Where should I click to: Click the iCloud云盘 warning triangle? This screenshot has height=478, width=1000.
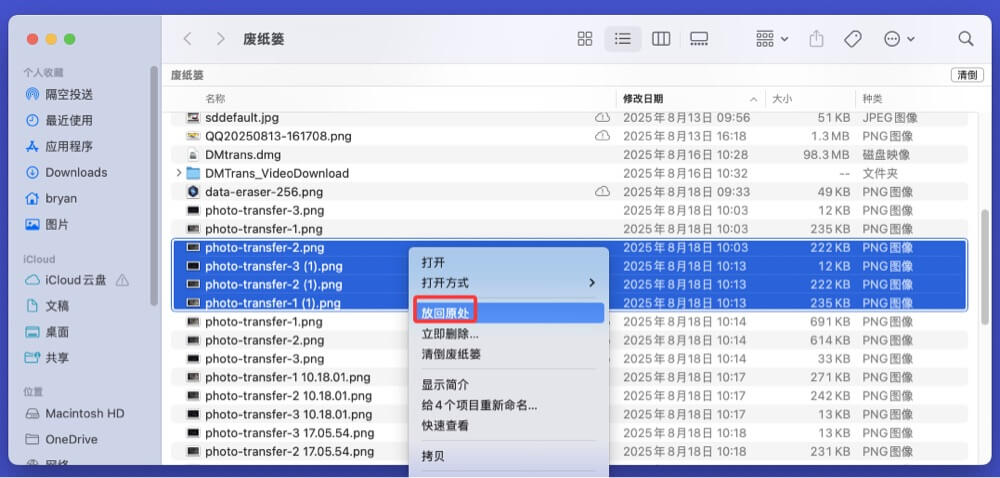point(122,280)
